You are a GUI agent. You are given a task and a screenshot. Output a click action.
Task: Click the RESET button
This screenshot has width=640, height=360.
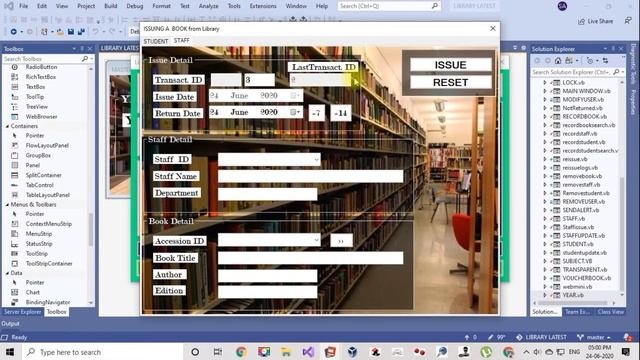(451, 82)
